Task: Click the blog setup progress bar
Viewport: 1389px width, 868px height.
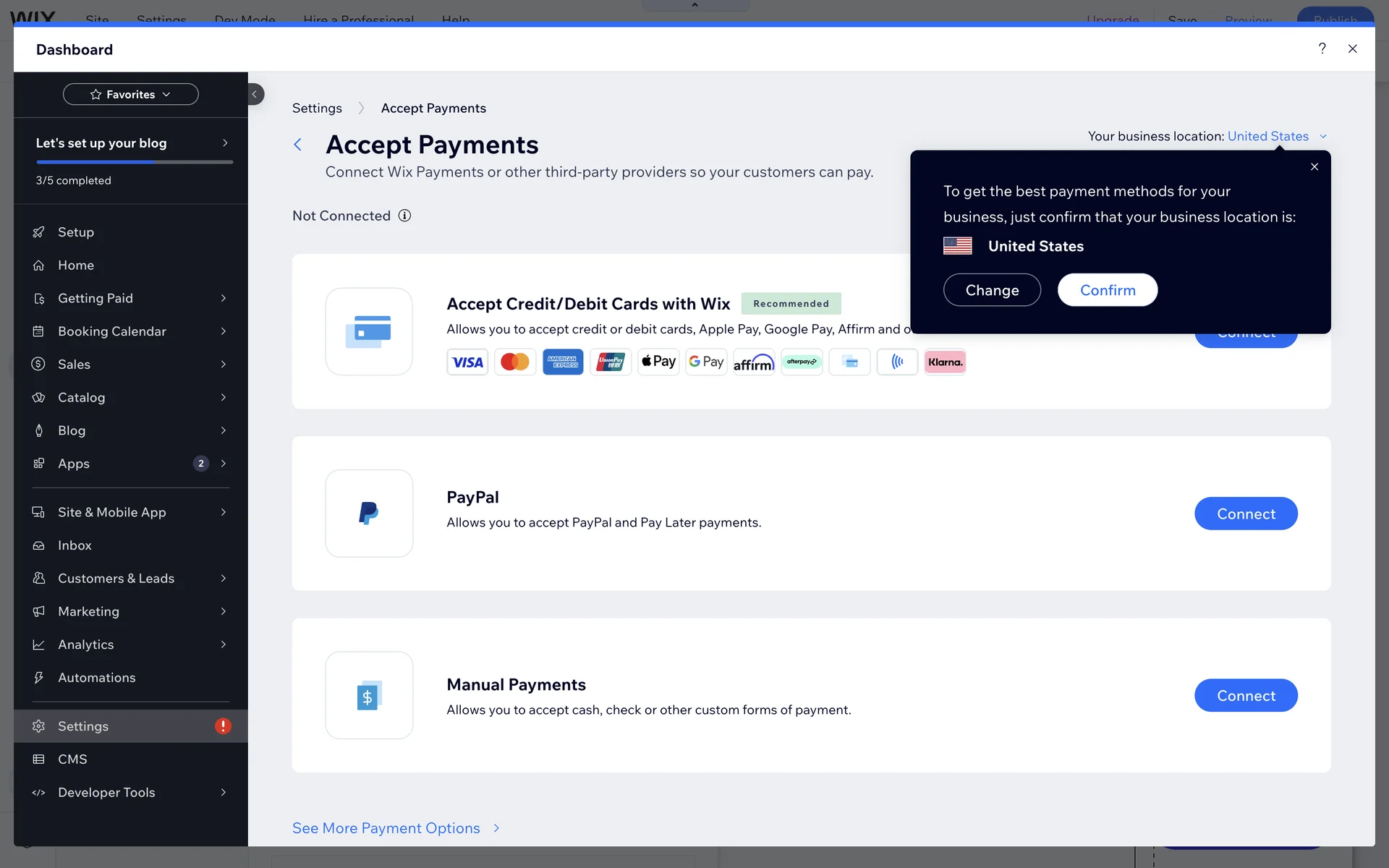Action: pos(134,162)
